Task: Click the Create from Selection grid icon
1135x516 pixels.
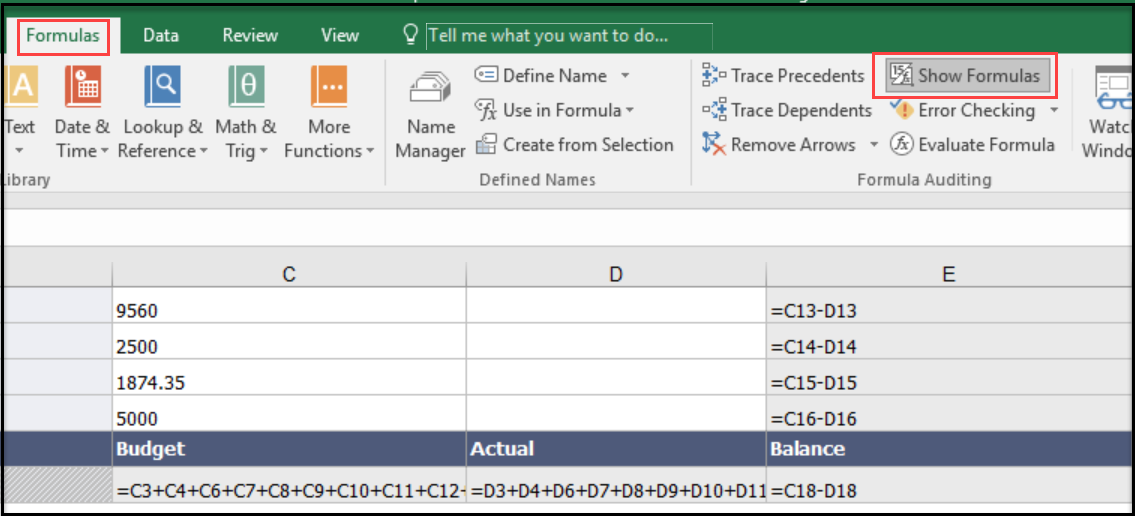Action: (x=486, y=145)
